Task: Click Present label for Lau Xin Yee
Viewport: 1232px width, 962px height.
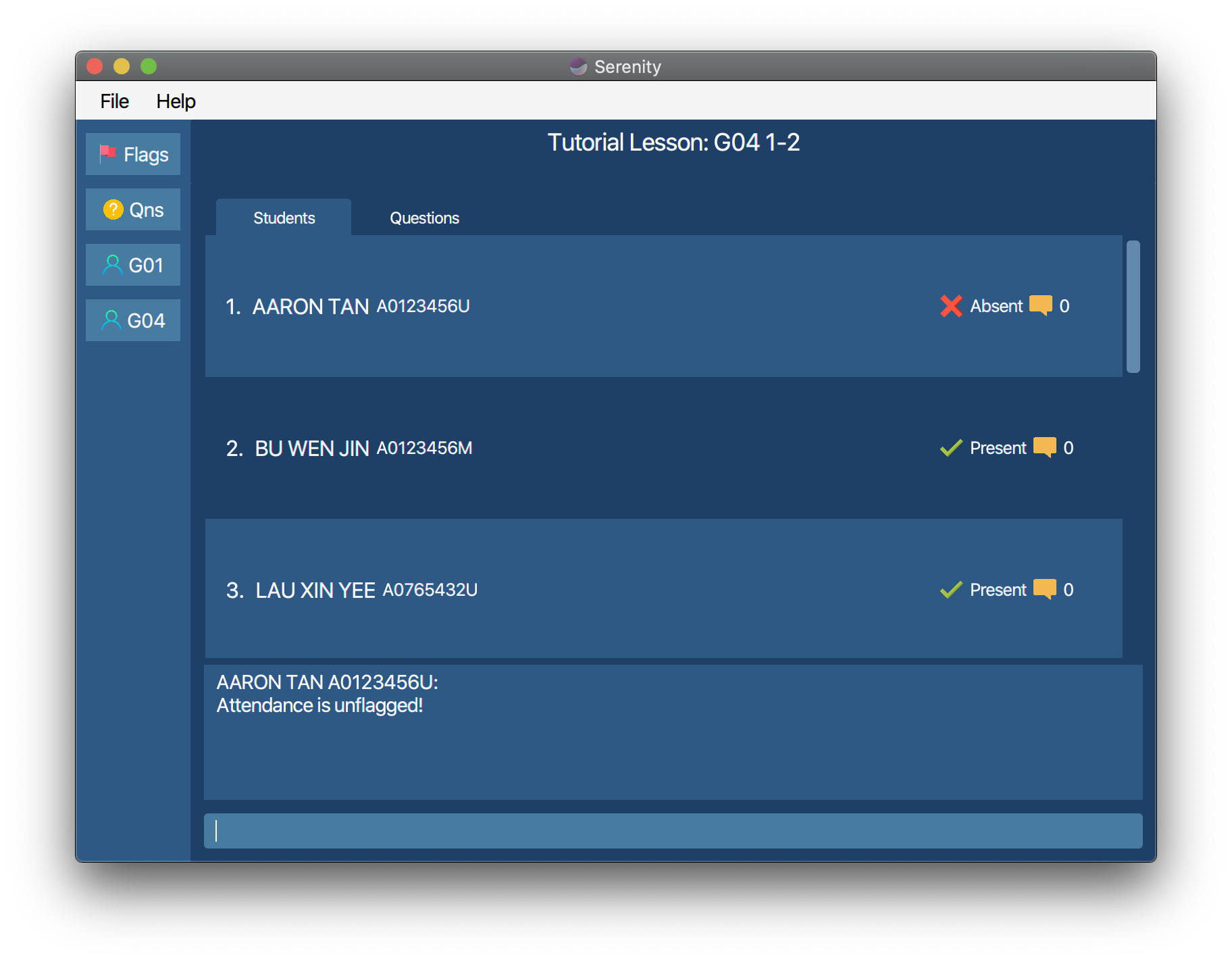Action: [x=998, y=590]
